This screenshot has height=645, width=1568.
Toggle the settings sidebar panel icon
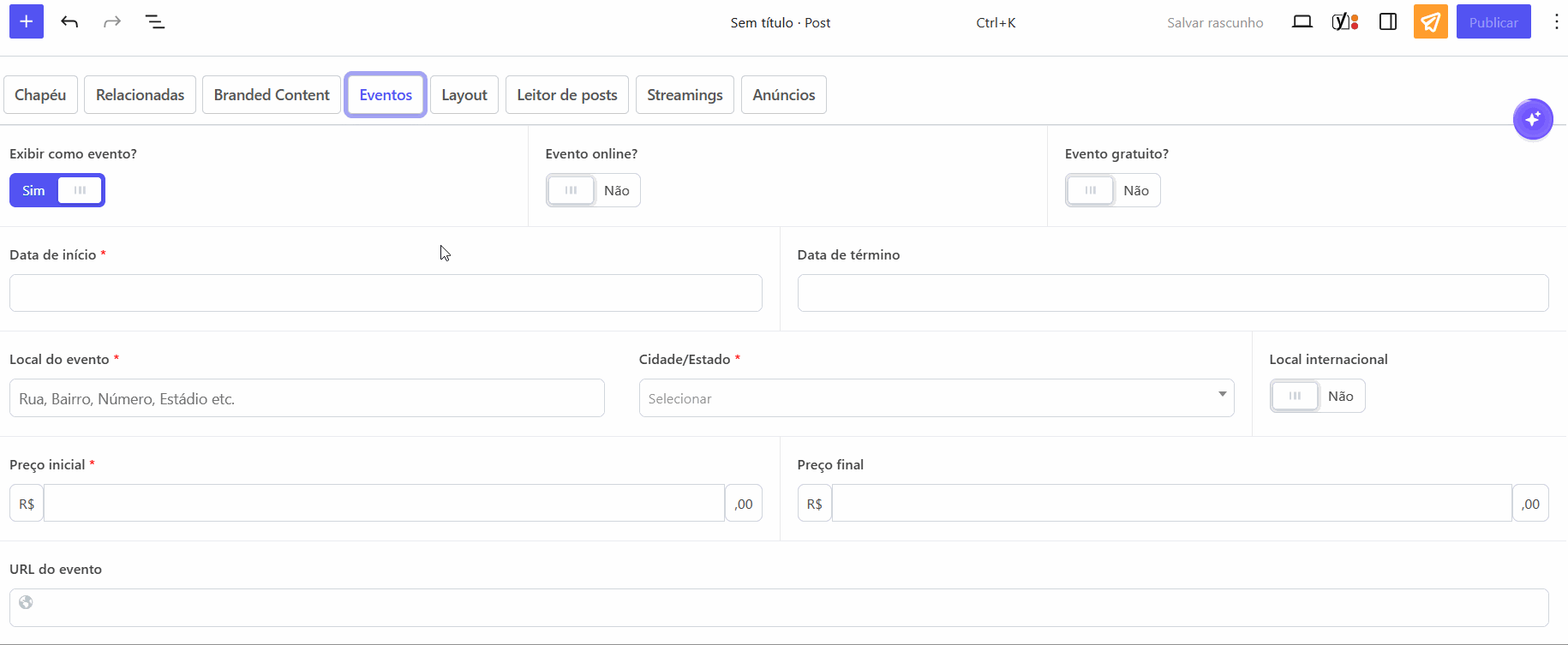tap(1388, 22)
